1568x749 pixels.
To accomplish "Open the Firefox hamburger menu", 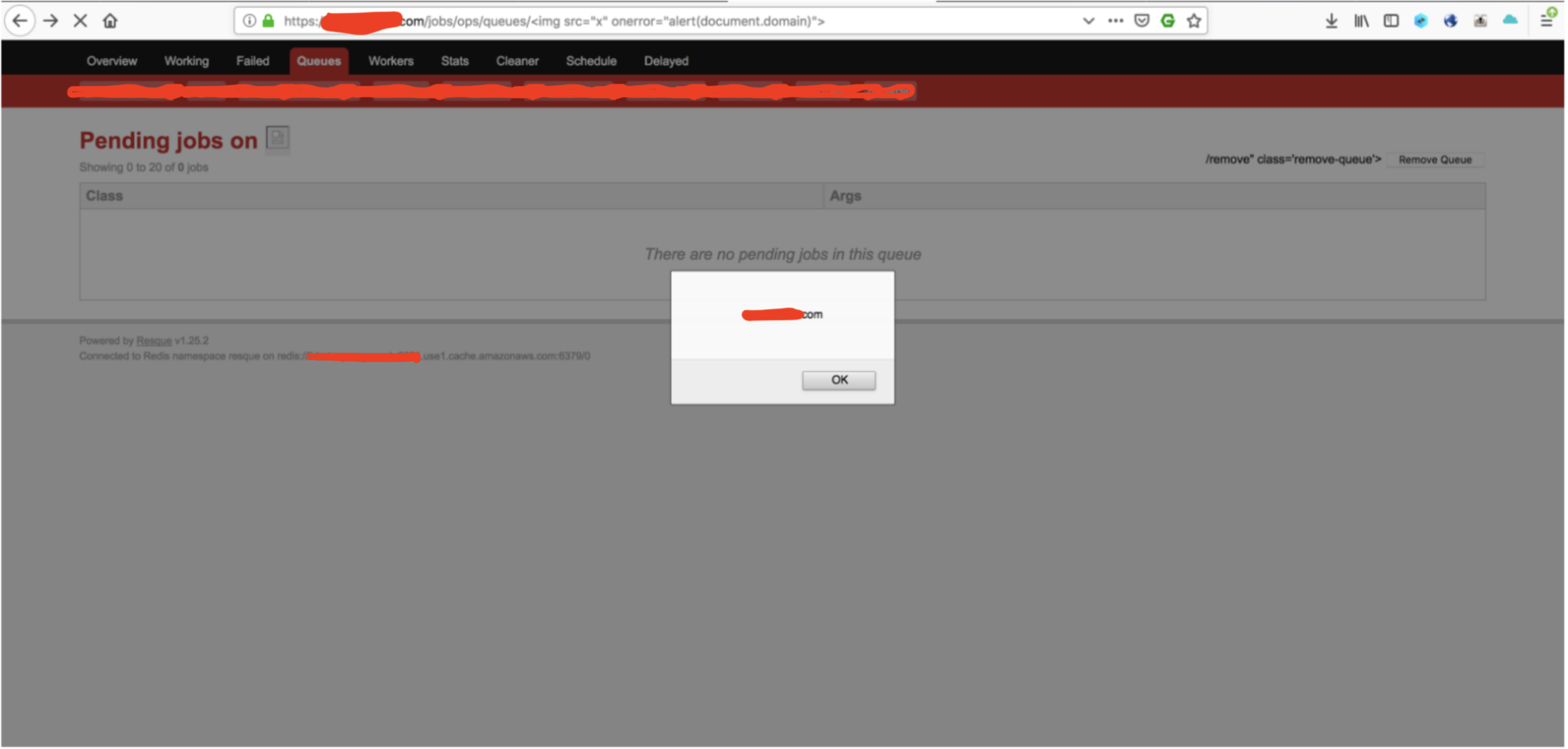I will coord(1547,21).
